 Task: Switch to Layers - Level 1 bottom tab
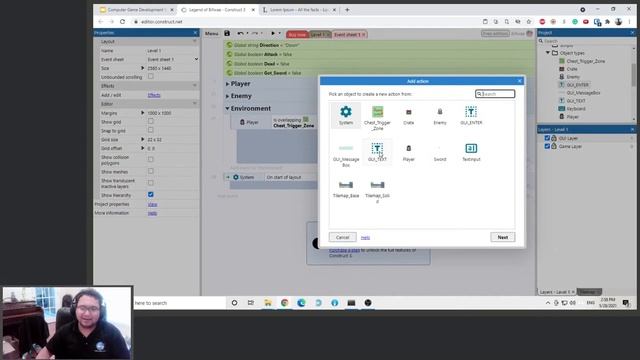coord(556,292)
